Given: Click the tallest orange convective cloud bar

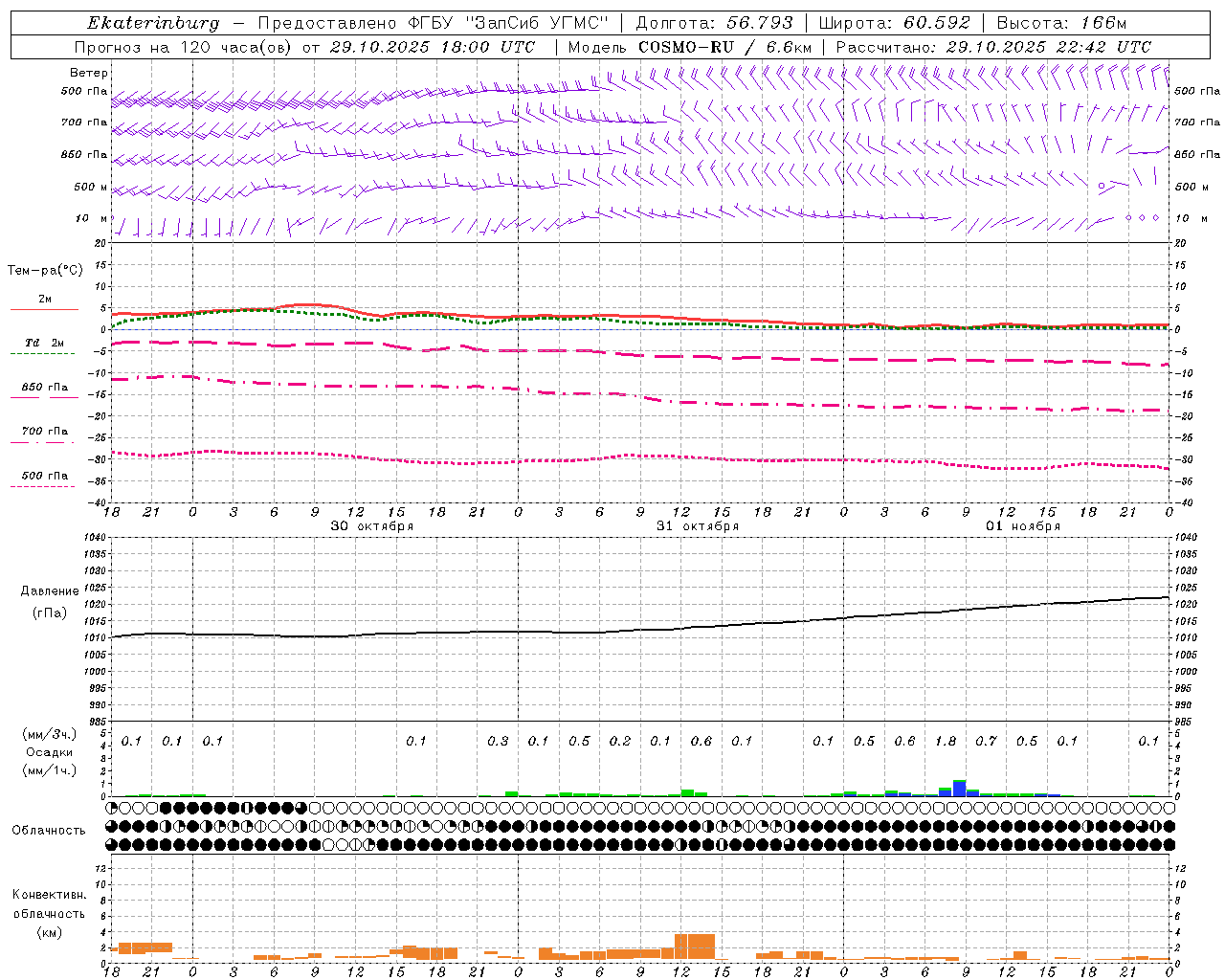Looking at the screenshot, I should click(x=695, y=947).
